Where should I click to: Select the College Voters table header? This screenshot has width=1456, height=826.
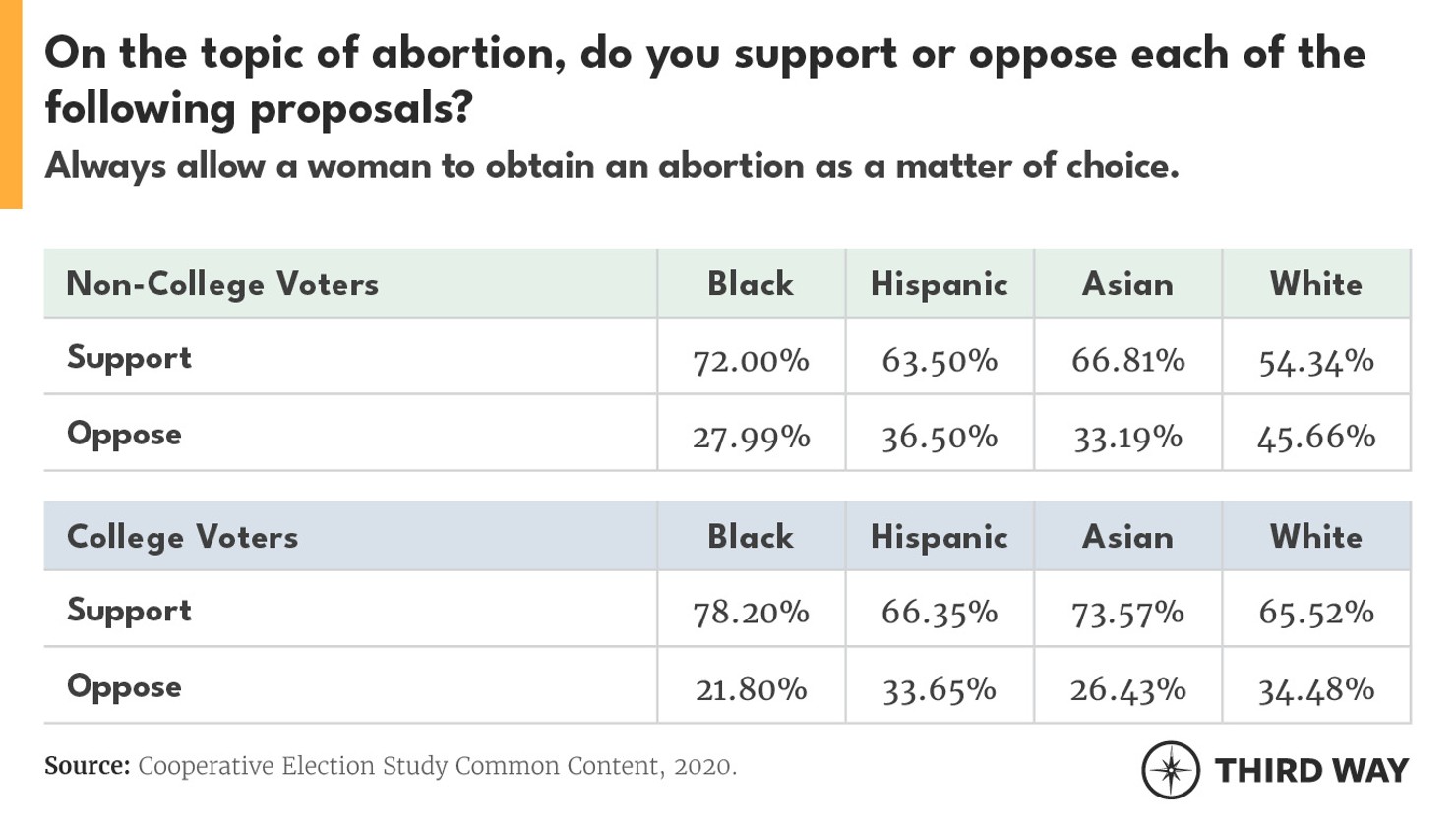(182, 537)
